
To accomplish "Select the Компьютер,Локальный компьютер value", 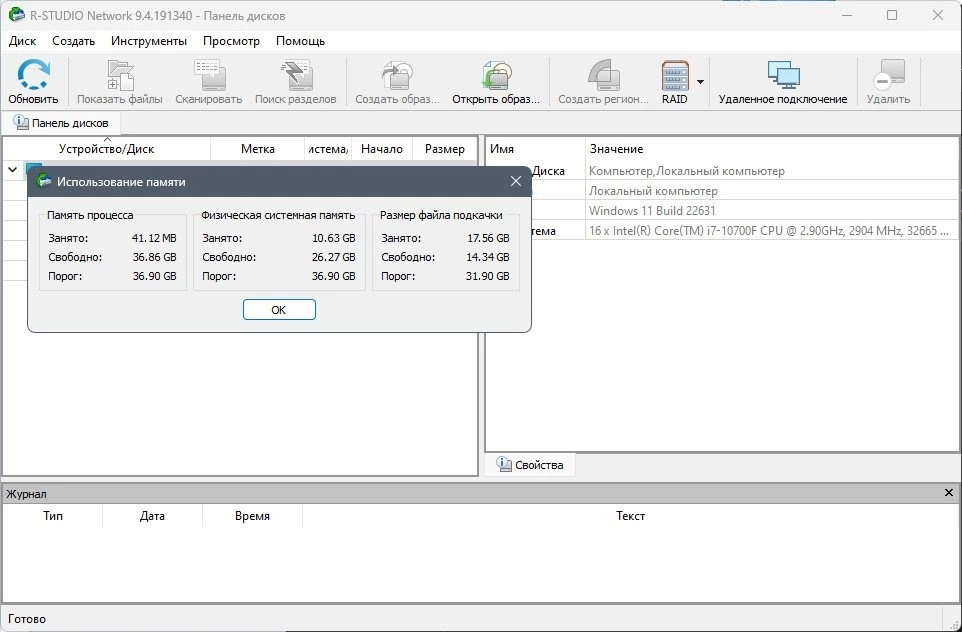I will click(687, 171).
